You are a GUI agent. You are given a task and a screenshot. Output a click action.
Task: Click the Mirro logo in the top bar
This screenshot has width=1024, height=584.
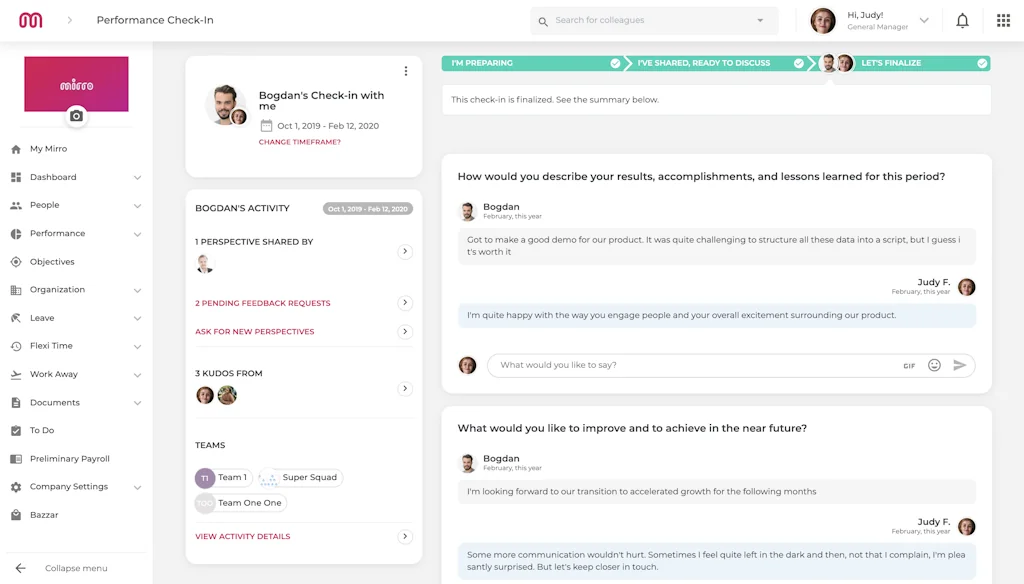[x=28, y=19]
